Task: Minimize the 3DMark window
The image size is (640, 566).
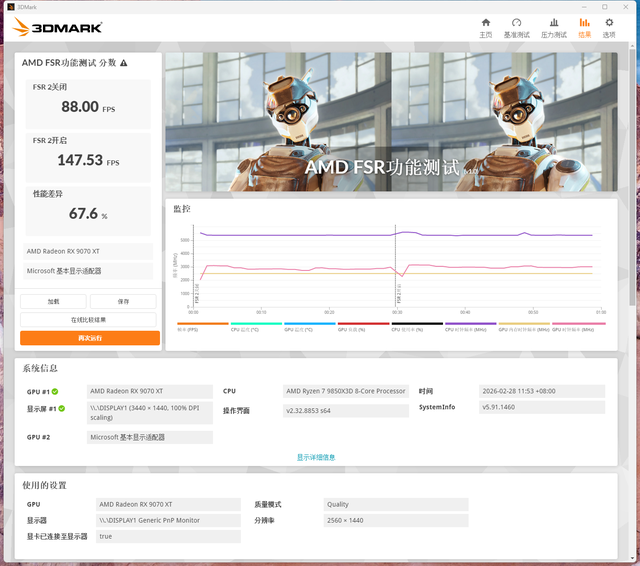Action: [x=584, y=7]
